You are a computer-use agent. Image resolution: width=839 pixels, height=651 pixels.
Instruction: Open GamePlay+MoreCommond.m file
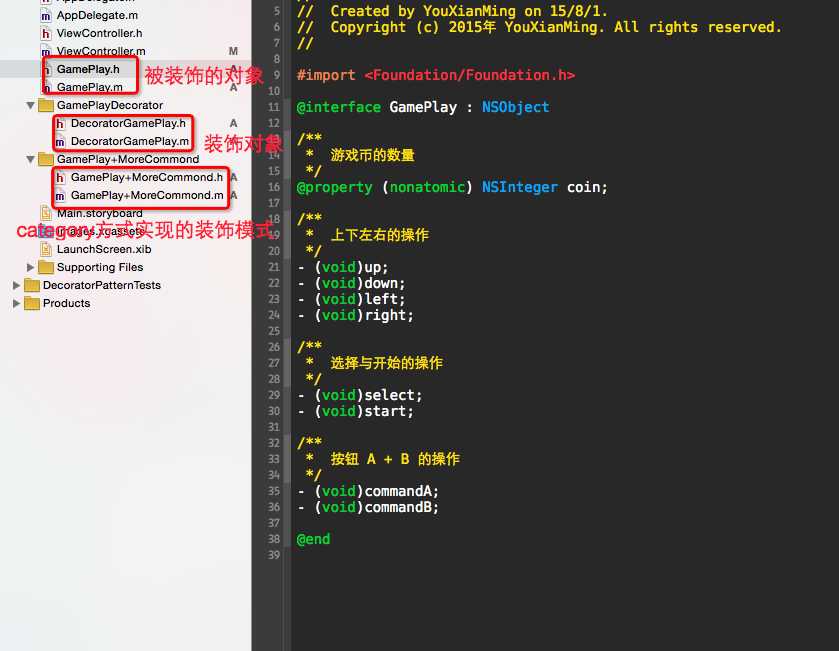point(147,195)
